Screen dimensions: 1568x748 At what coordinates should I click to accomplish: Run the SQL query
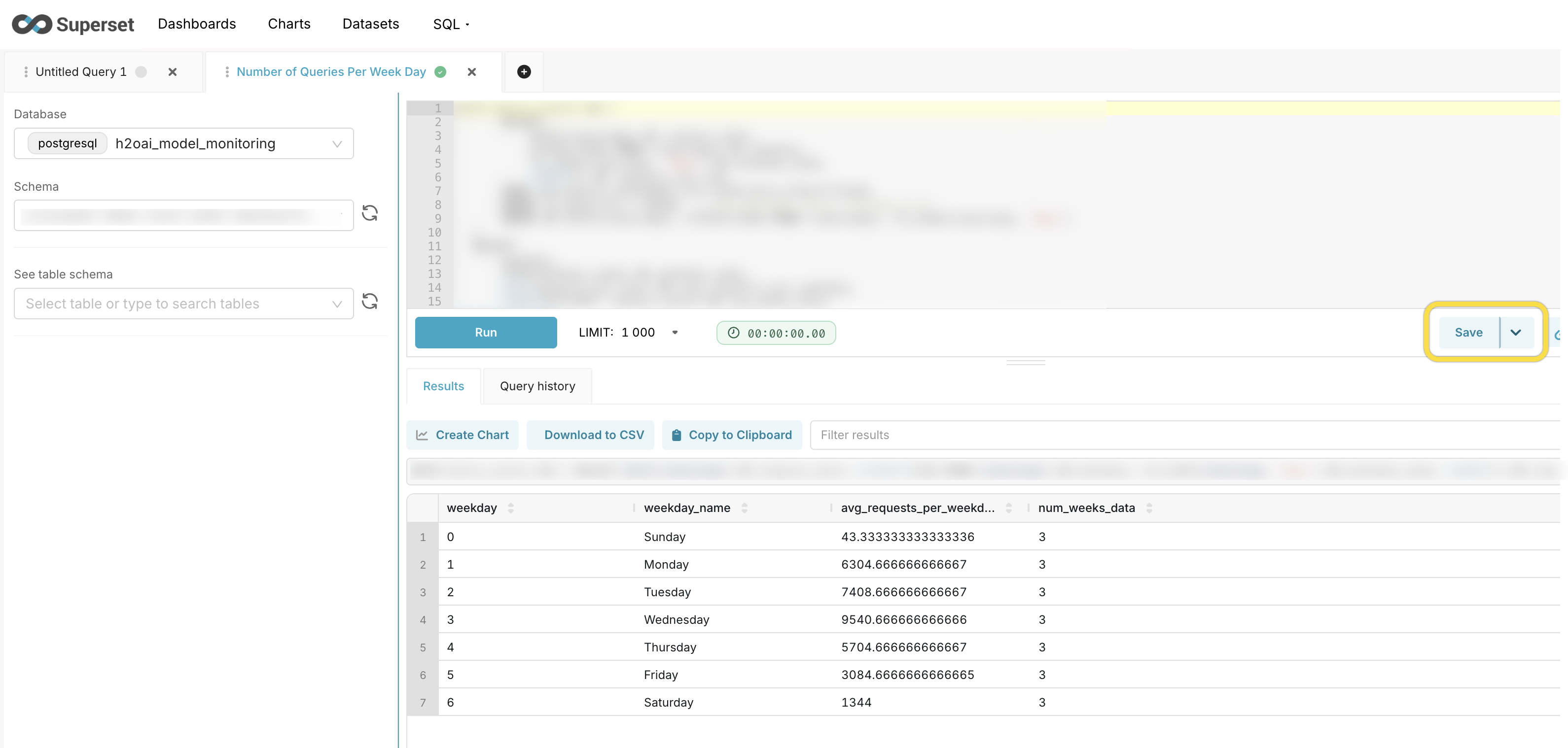(x=485, y=332)
